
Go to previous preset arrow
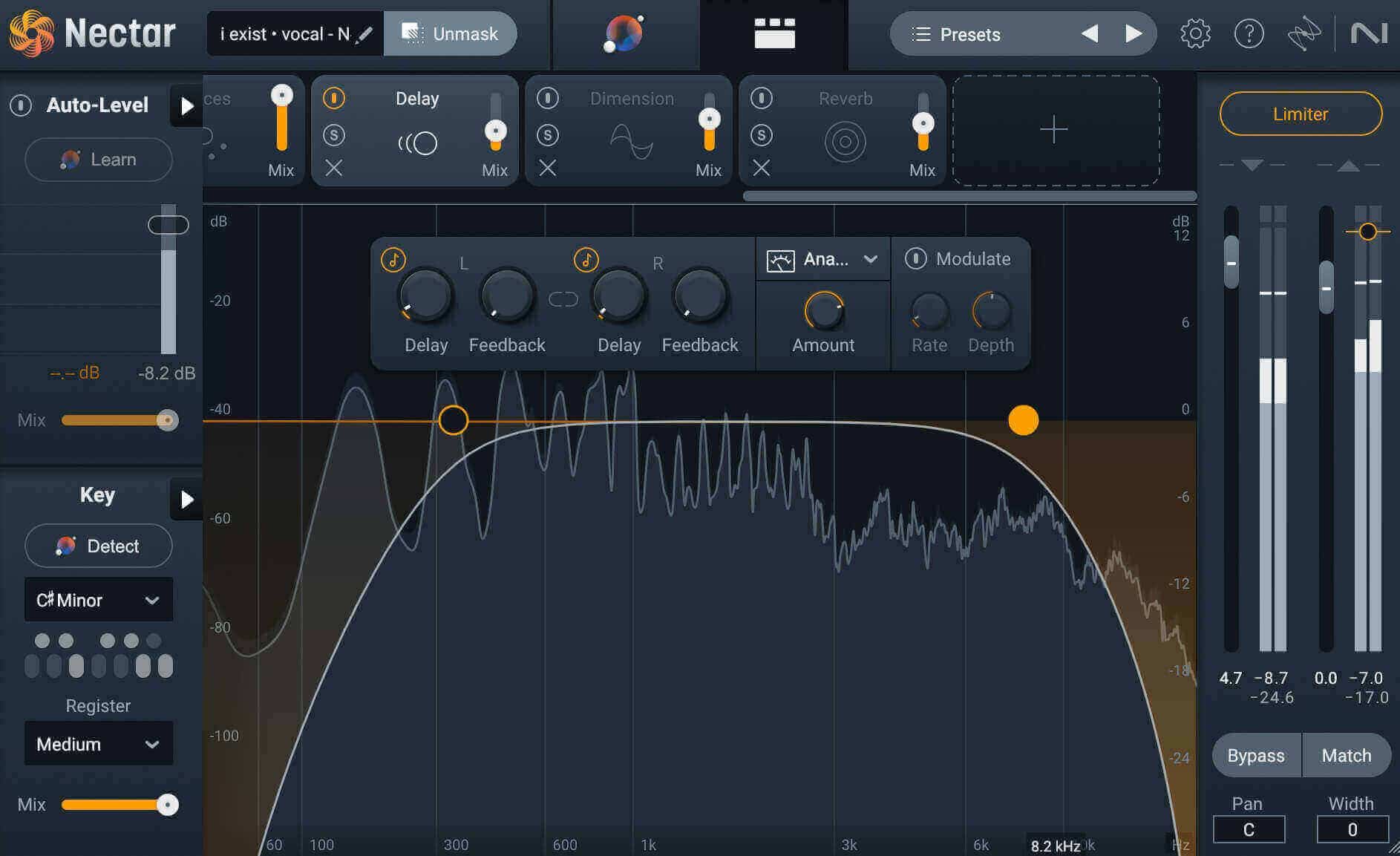pyautogui.click(x=1090, y=33)
